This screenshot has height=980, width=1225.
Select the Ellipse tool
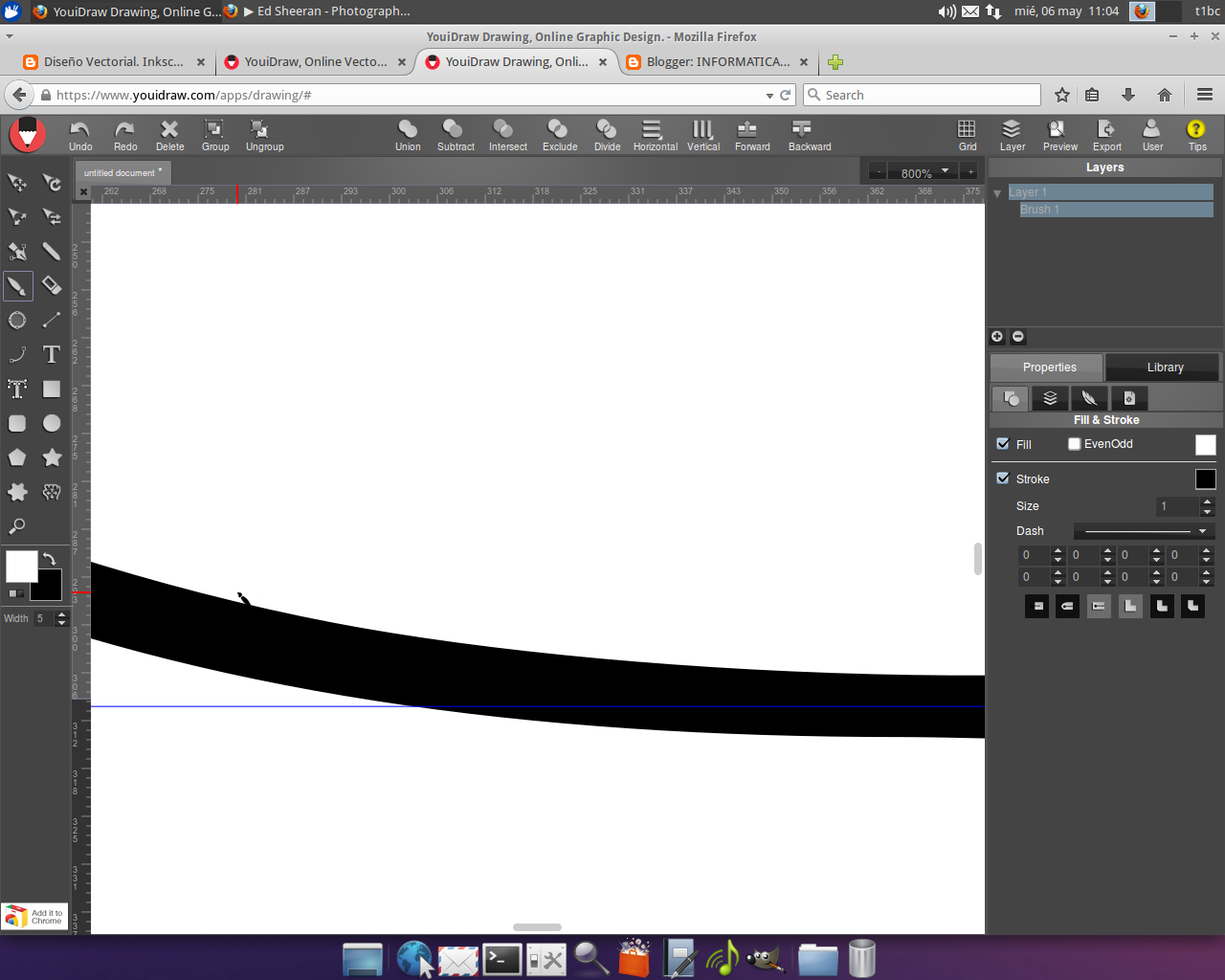point(51,422)
